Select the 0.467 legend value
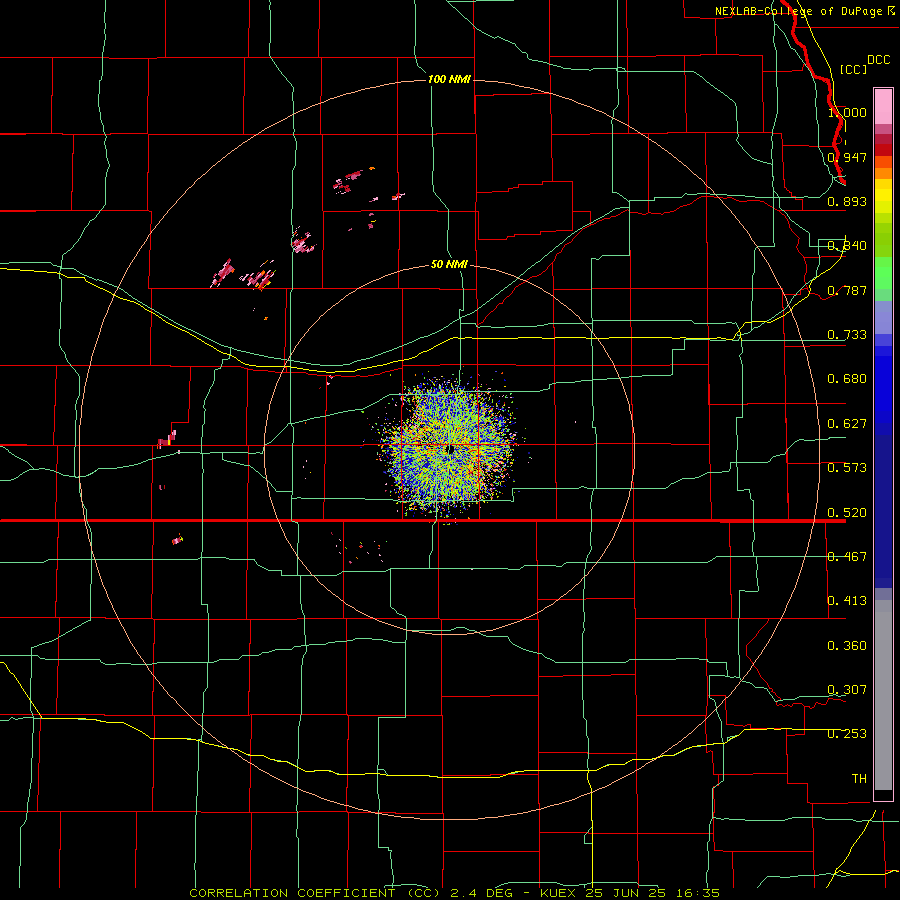This screenshot has height=900, width=900. click(847, 557)
